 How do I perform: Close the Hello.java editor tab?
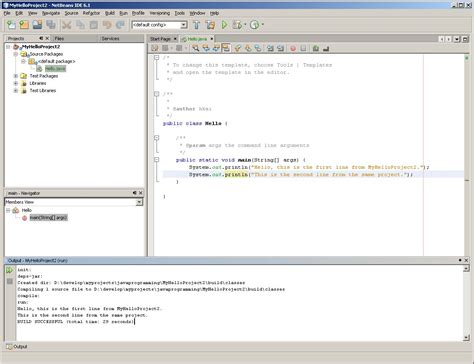pyautogui.click(x=211, y=39)
